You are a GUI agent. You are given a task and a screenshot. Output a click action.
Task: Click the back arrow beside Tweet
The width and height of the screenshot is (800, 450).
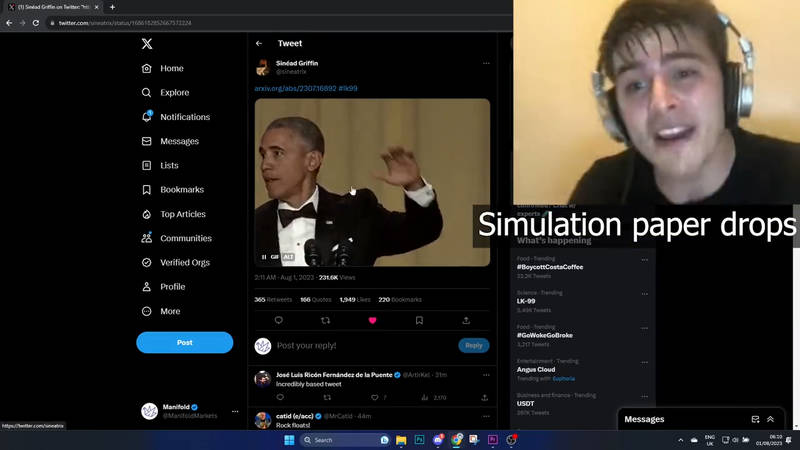pyautogui.click(x=259, y=43)
